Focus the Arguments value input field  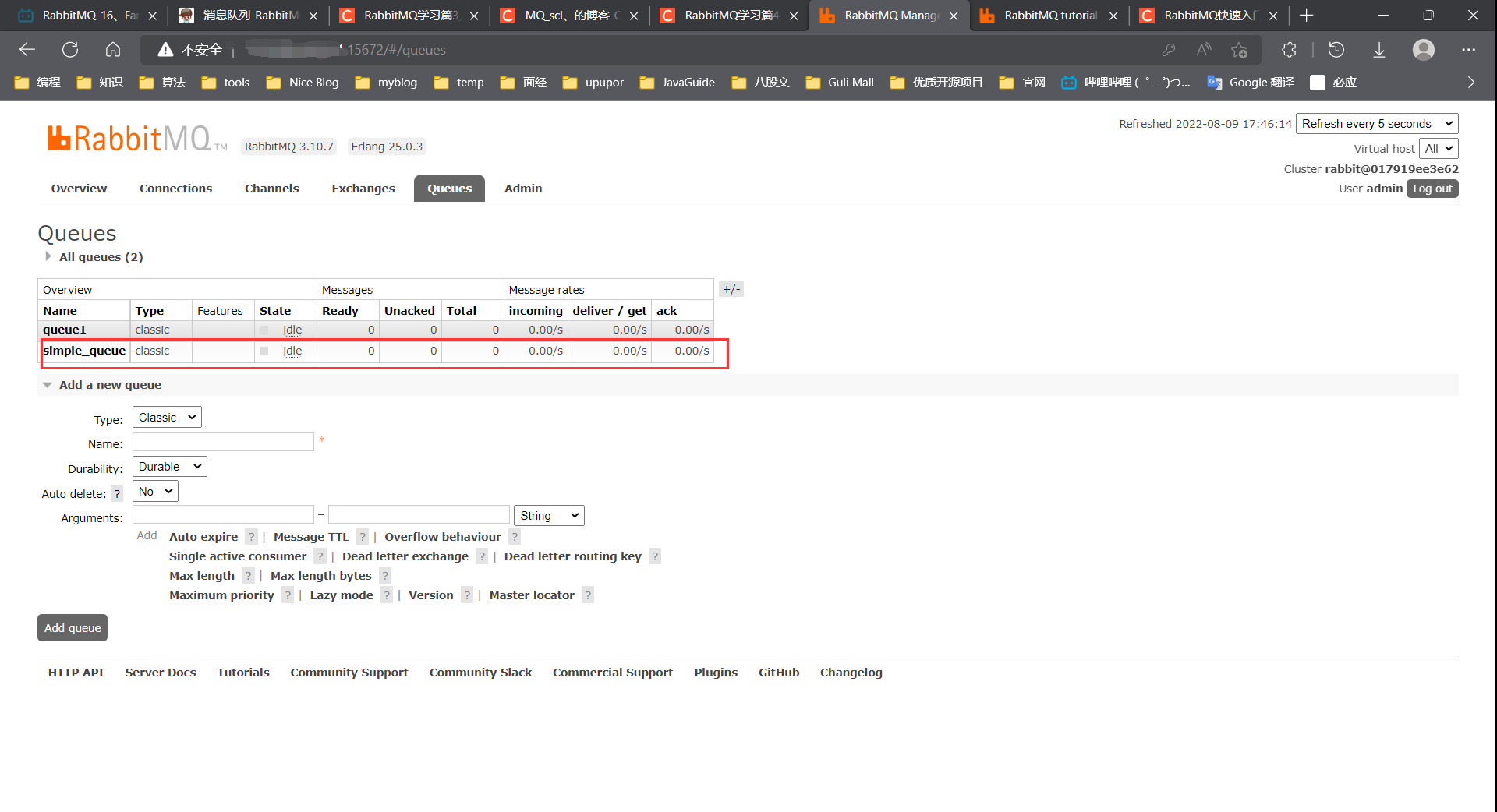click(x=419, y=514)
